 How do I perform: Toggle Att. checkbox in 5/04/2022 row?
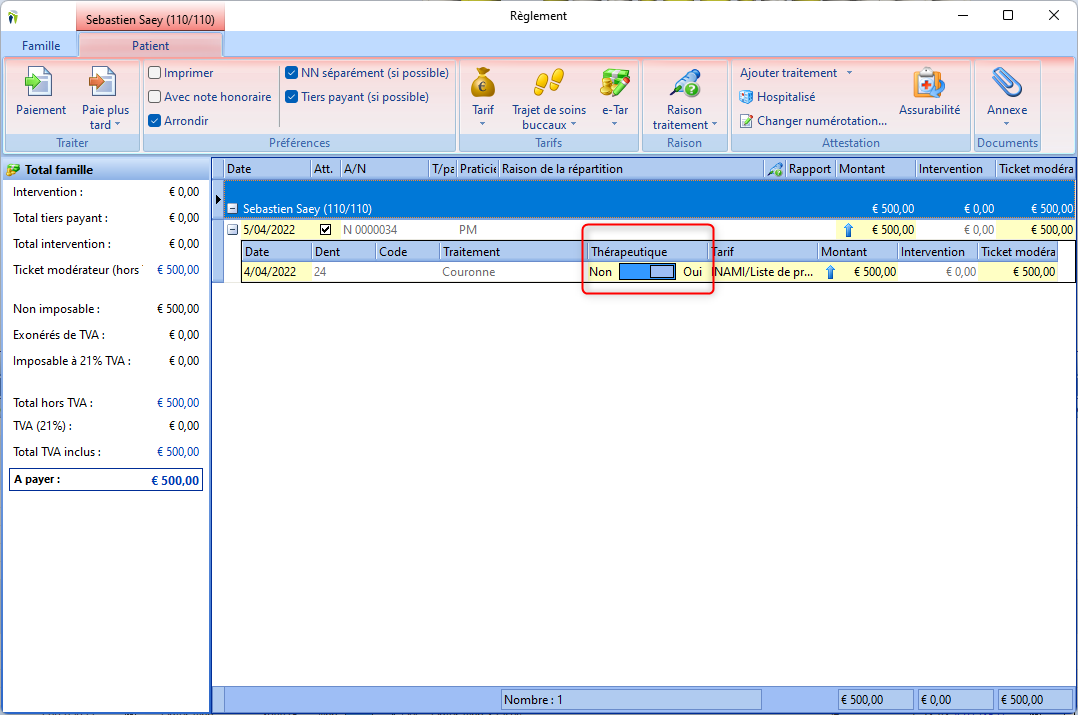325,230
